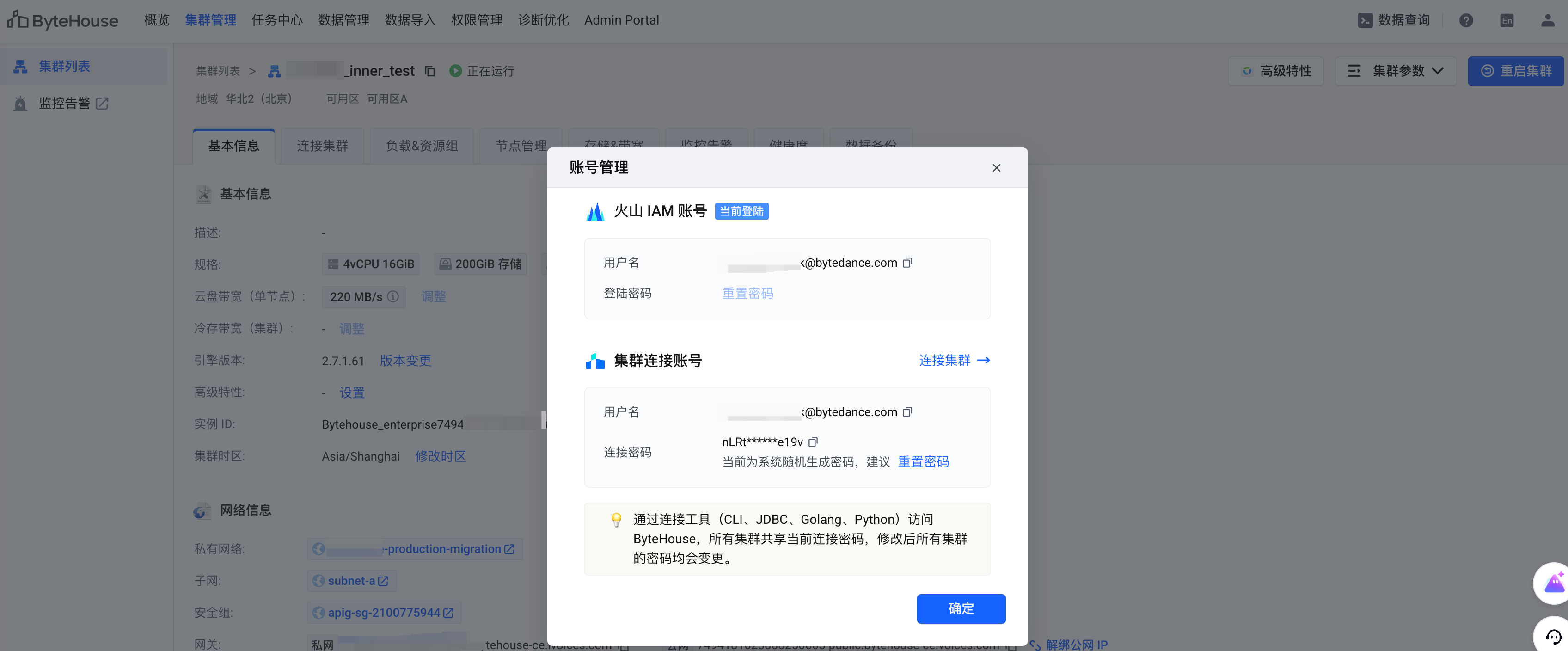Screen dimensions: 1568x651
Task: Open production-migration network external link icon
Action: 509,549
